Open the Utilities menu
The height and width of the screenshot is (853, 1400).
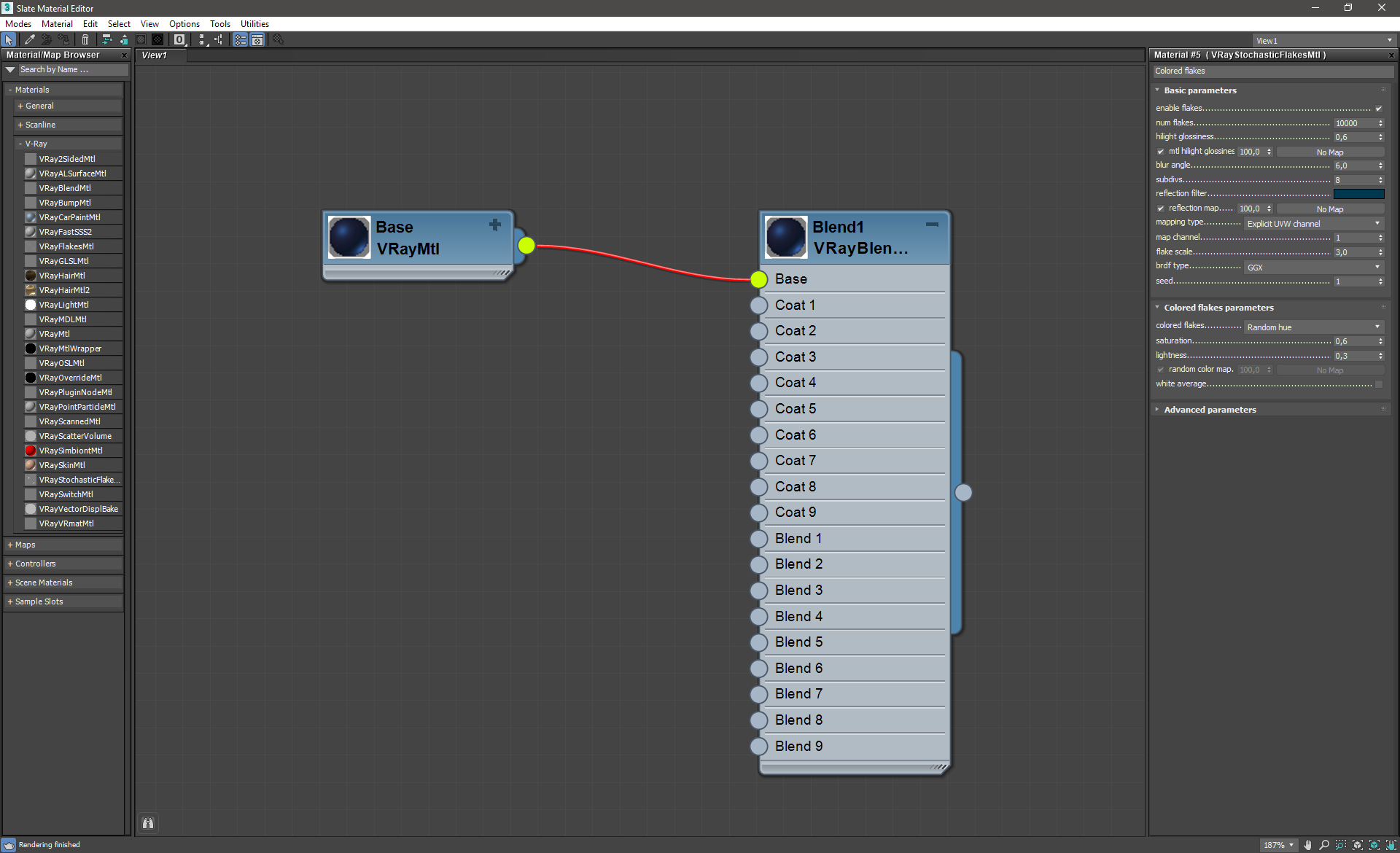(254, 24)
